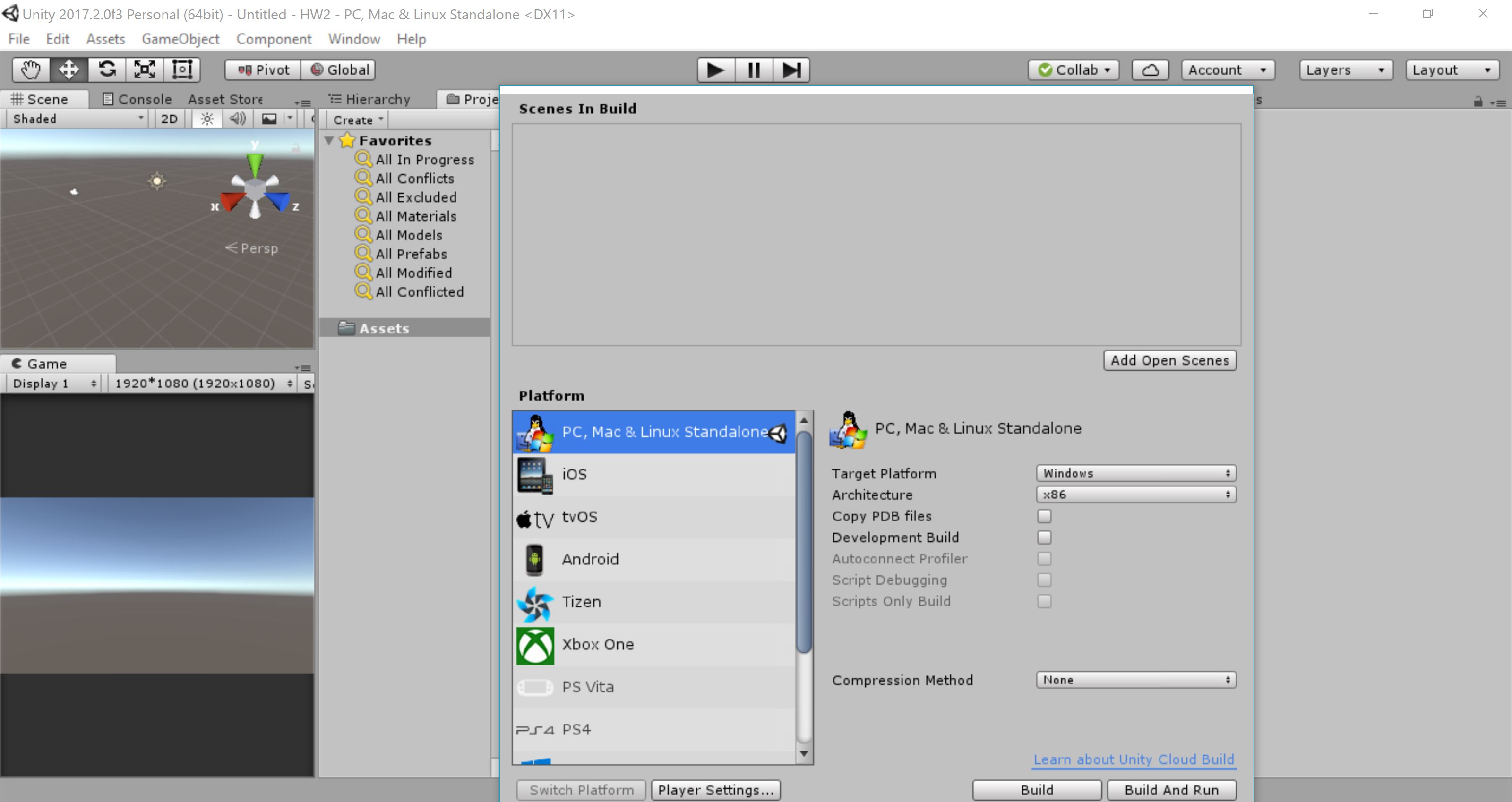Open the Cloud services icon
Viewport: 1512px width, 802px height.
point(1150,70)
